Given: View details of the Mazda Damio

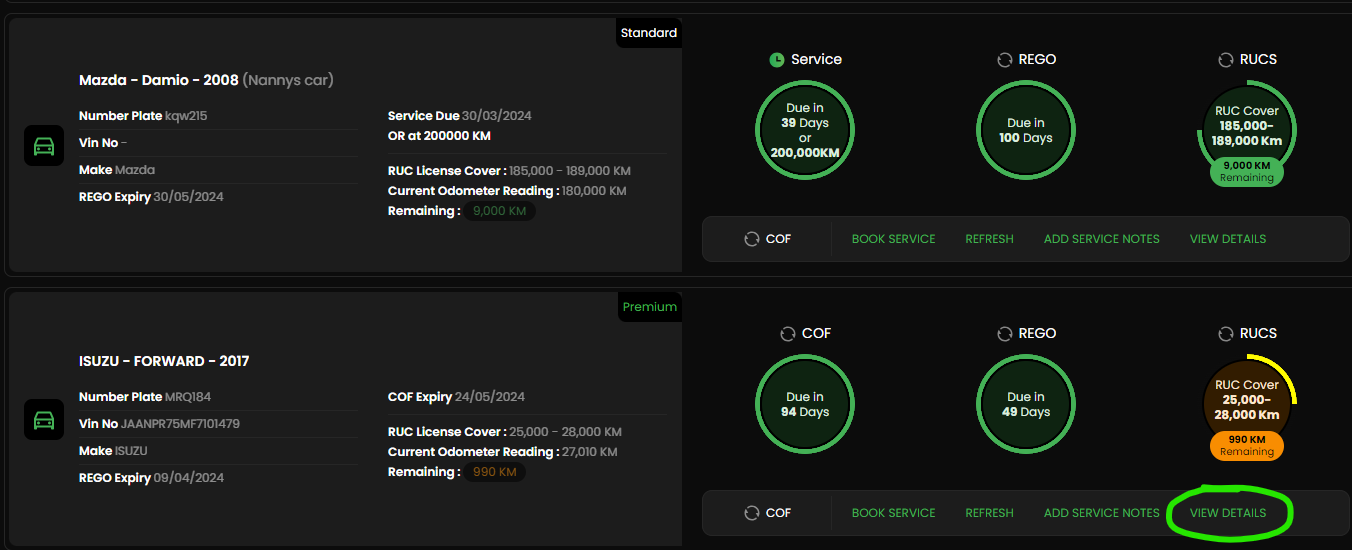Looking at the screenshot, I should click(1228, 239).
